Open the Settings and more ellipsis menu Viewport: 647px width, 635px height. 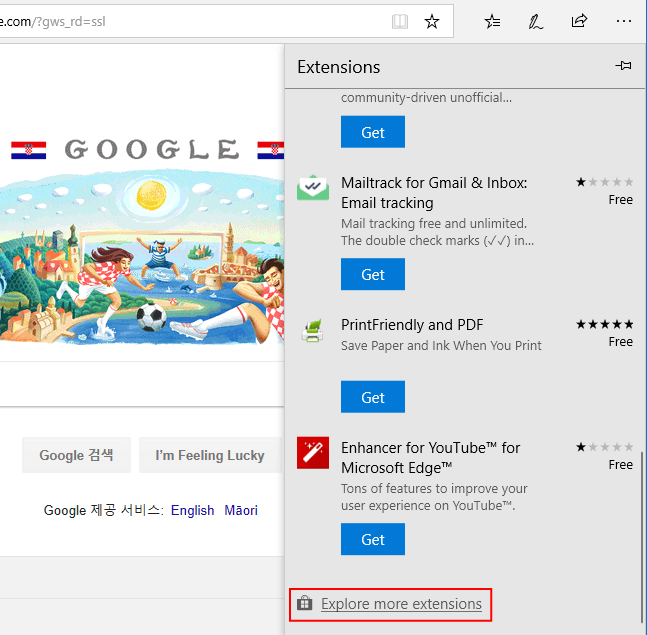tap(623, 21)
